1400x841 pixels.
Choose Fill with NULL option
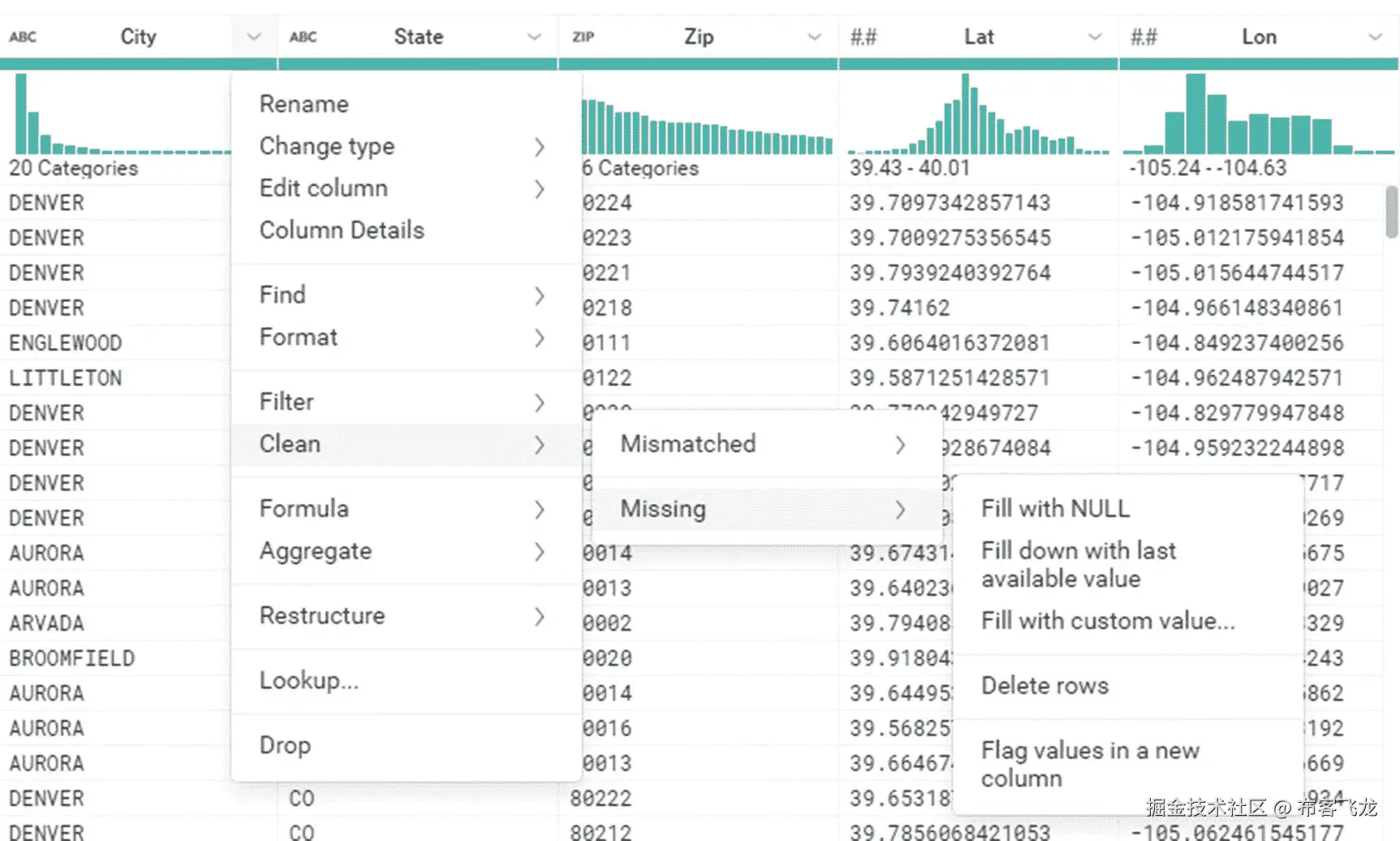pyautogui.click(x=1055, y=508)
